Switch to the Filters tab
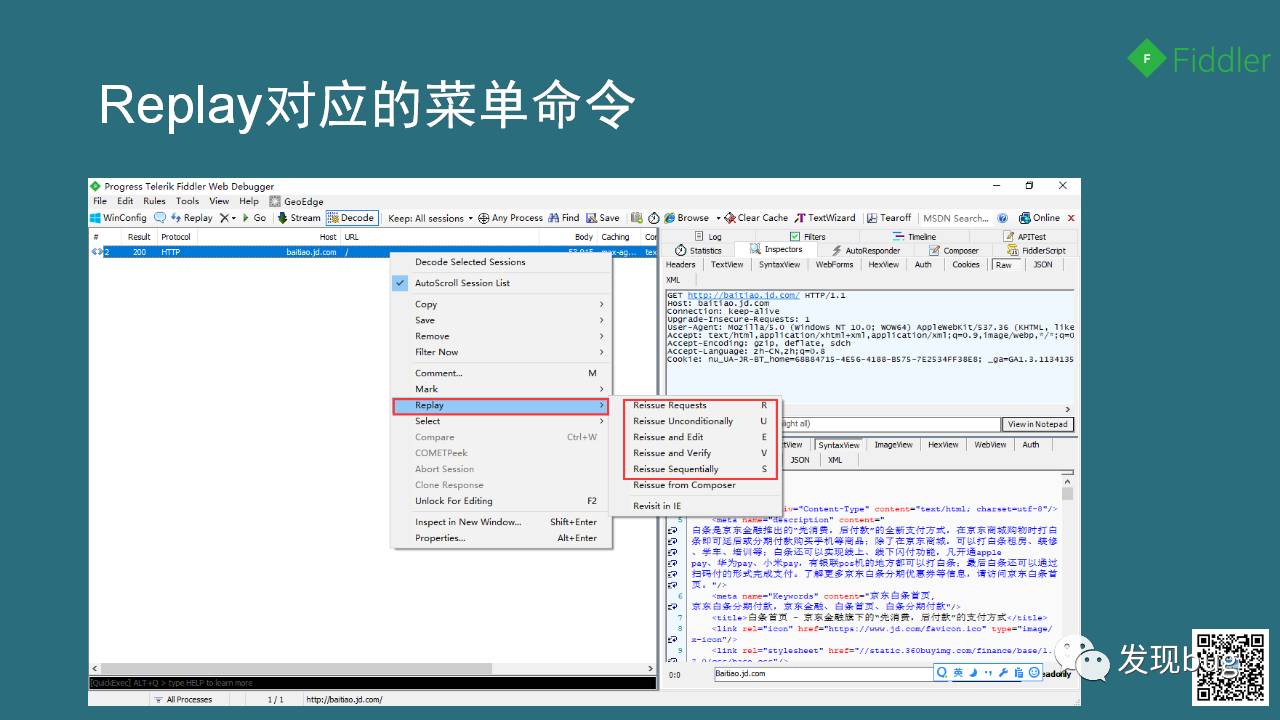This screenshot has height=720, width=1280. coord(808,237)
